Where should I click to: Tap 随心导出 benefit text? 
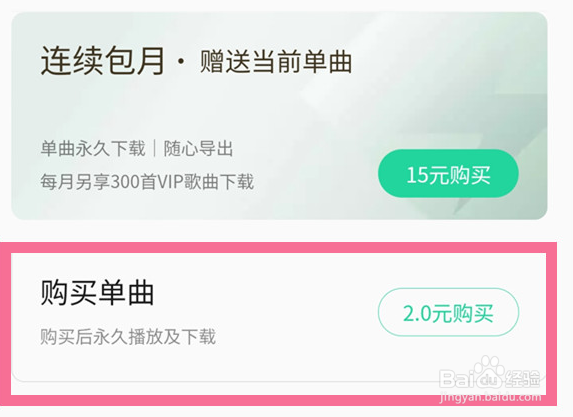point(198,149)
